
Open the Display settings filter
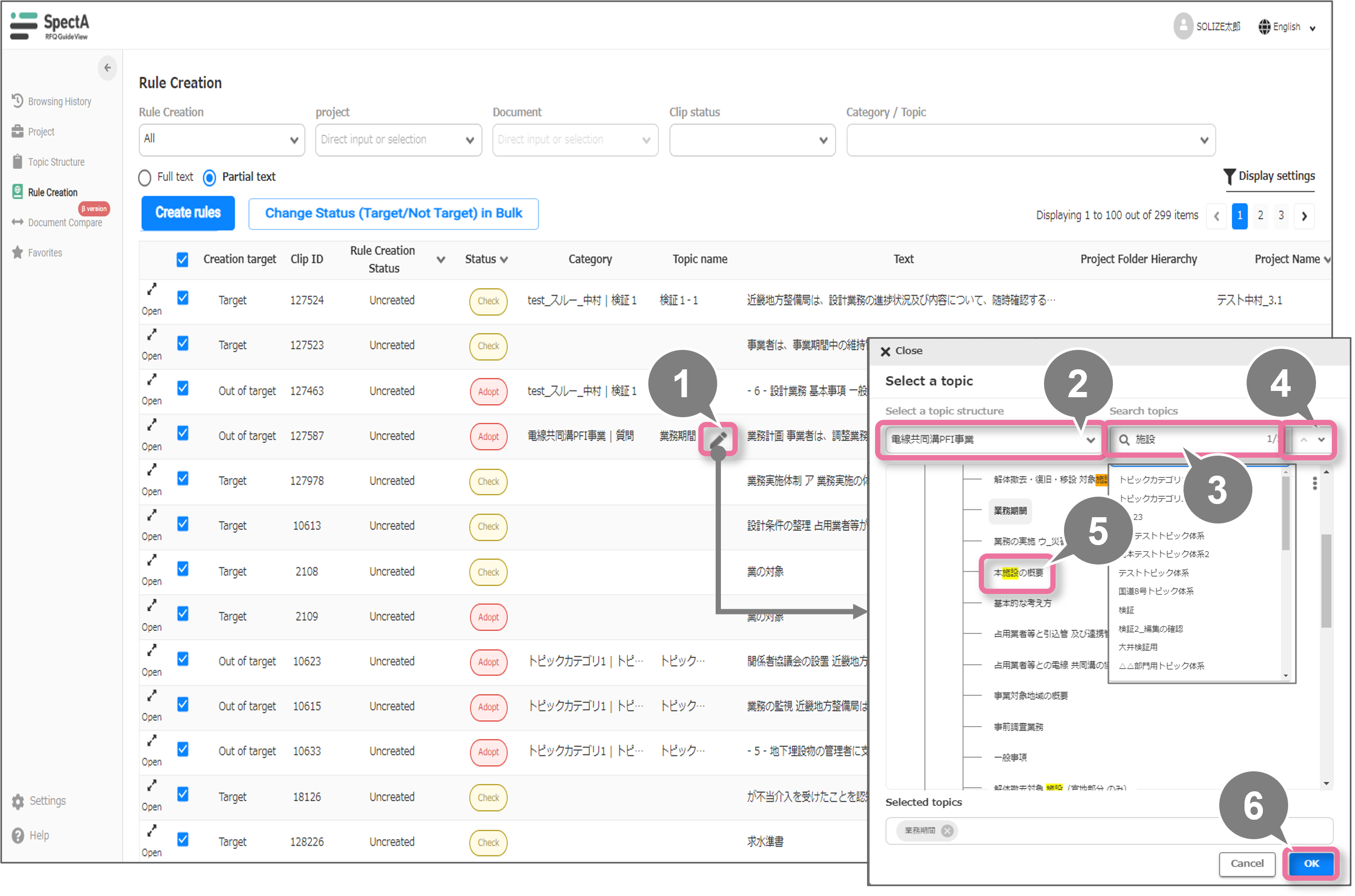coord(1269,176)
